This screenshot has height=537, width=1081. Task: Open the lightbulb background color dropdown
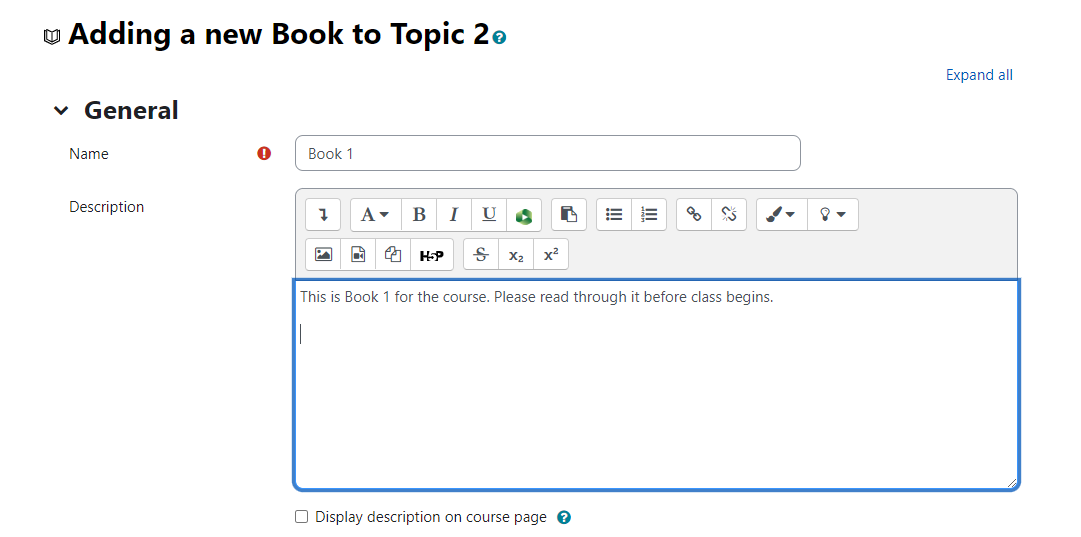tap(832, 214)
